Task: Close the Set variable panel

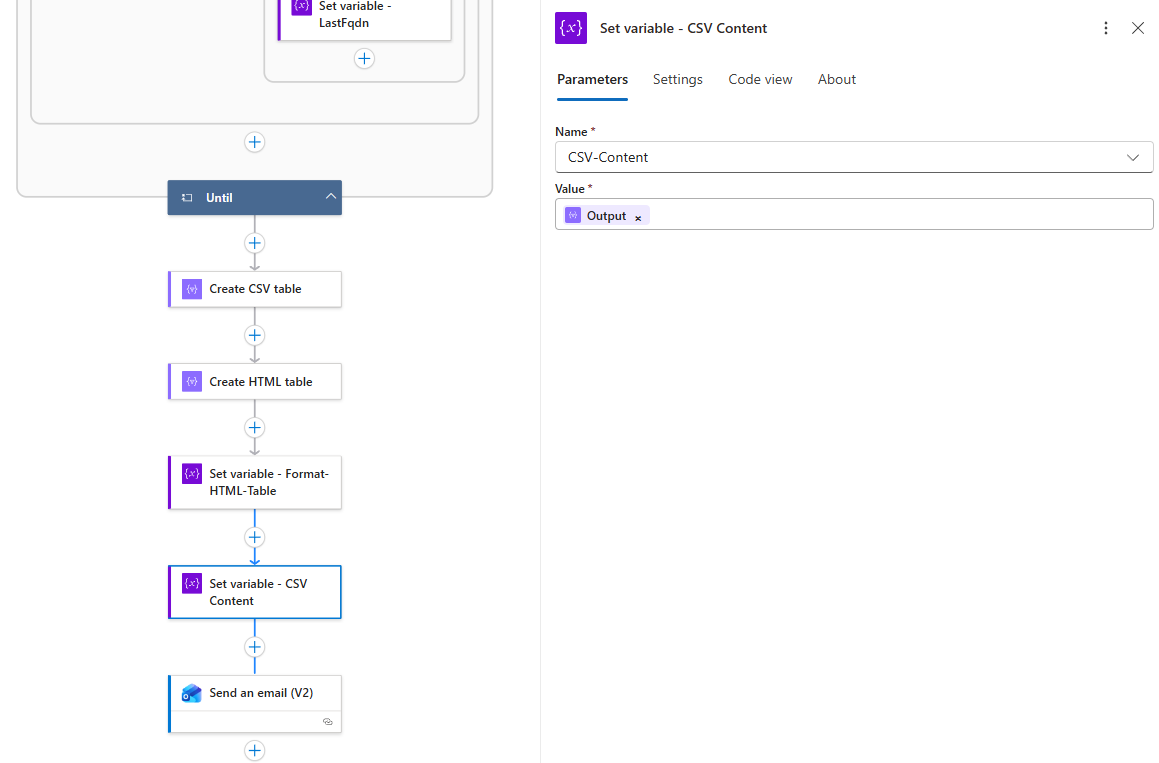Action: pyautogui.click(x=1137, y=28)
